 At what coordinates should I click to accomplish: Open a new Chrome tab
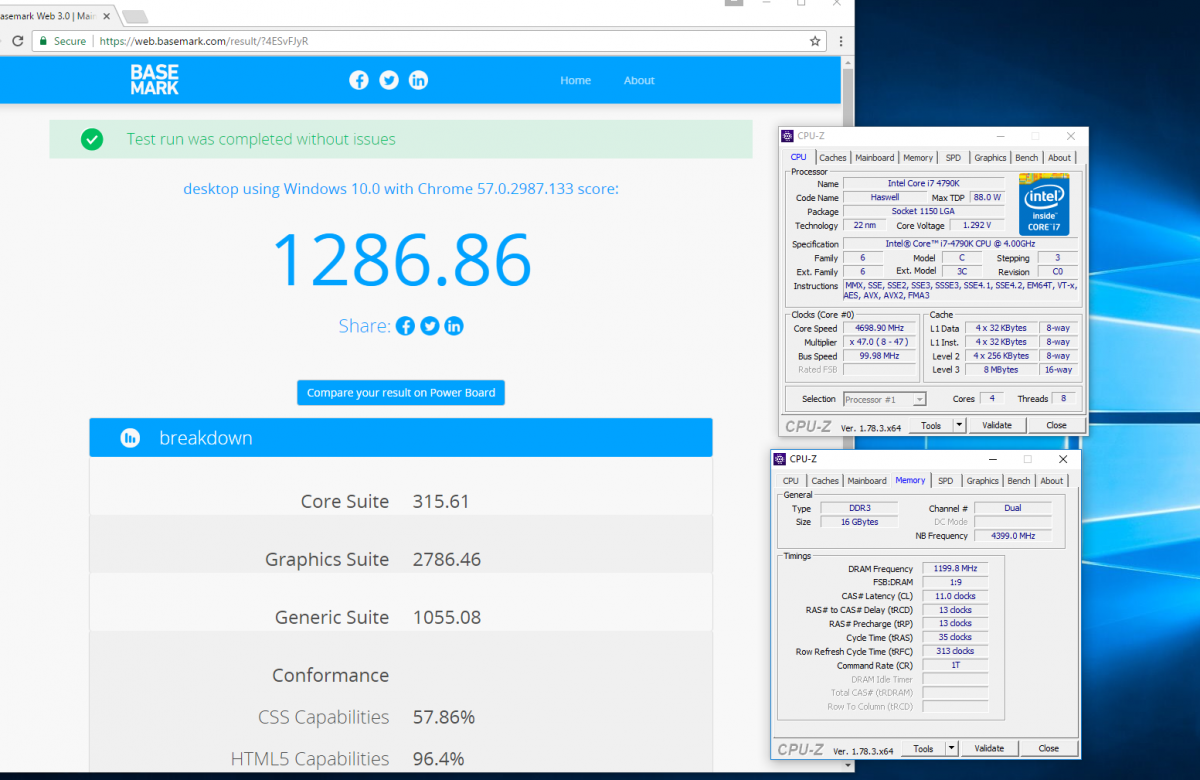pyautogui.click(x=134, y=16)
